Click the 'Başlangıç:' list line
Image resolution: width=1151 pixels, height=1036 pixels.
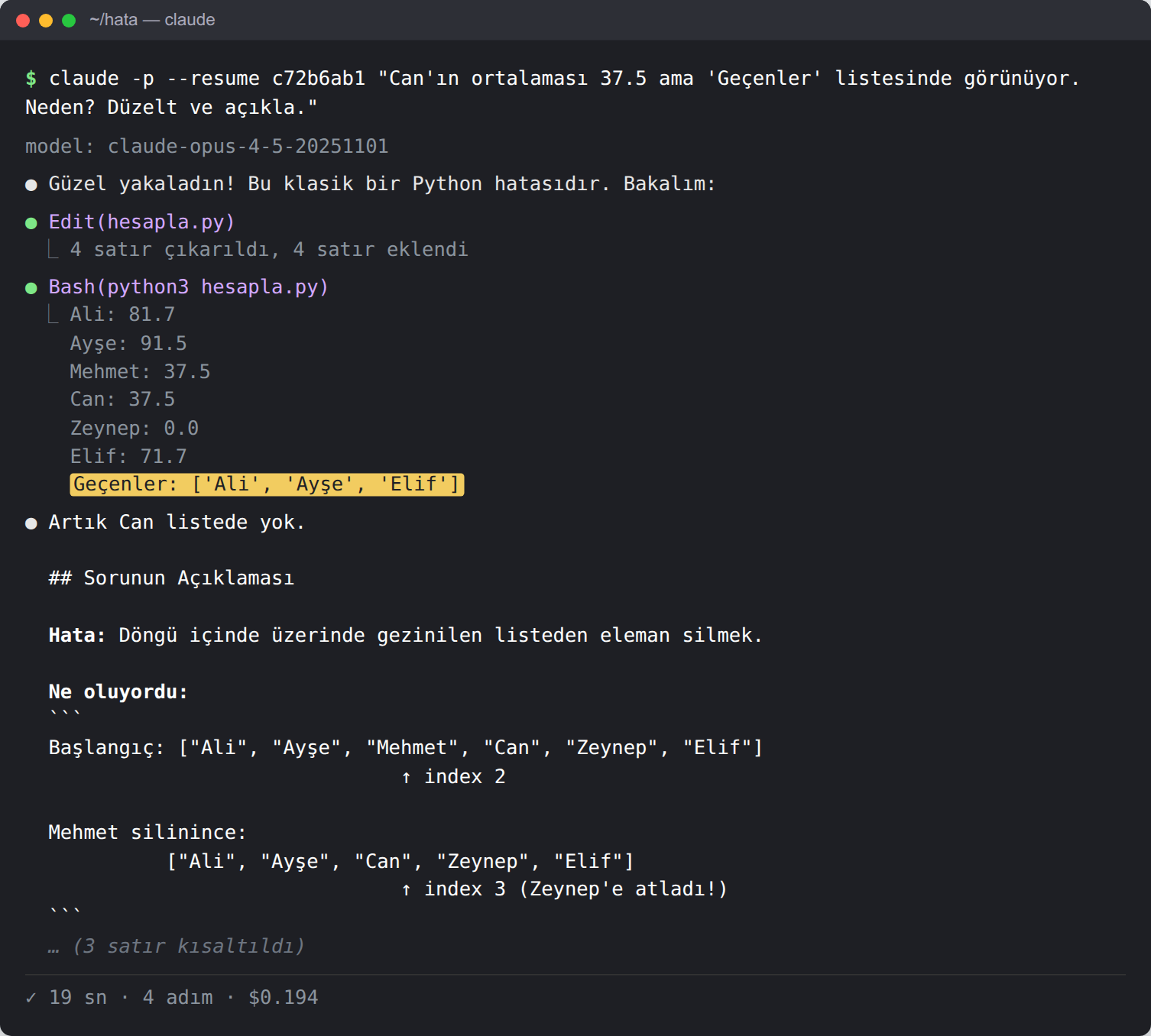[x=406, y=747]
